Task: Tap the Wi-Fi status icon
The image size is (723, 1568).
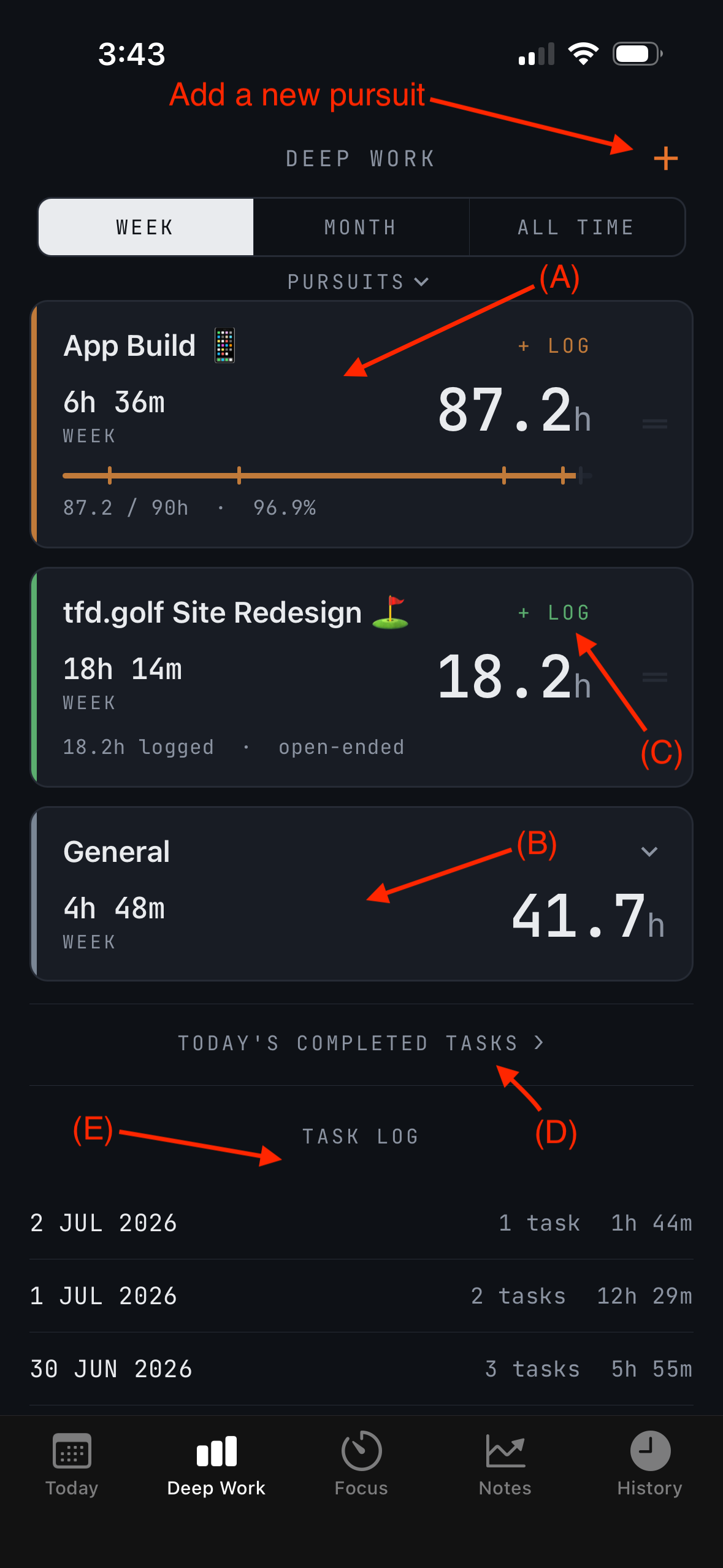Action: (583, 54)
